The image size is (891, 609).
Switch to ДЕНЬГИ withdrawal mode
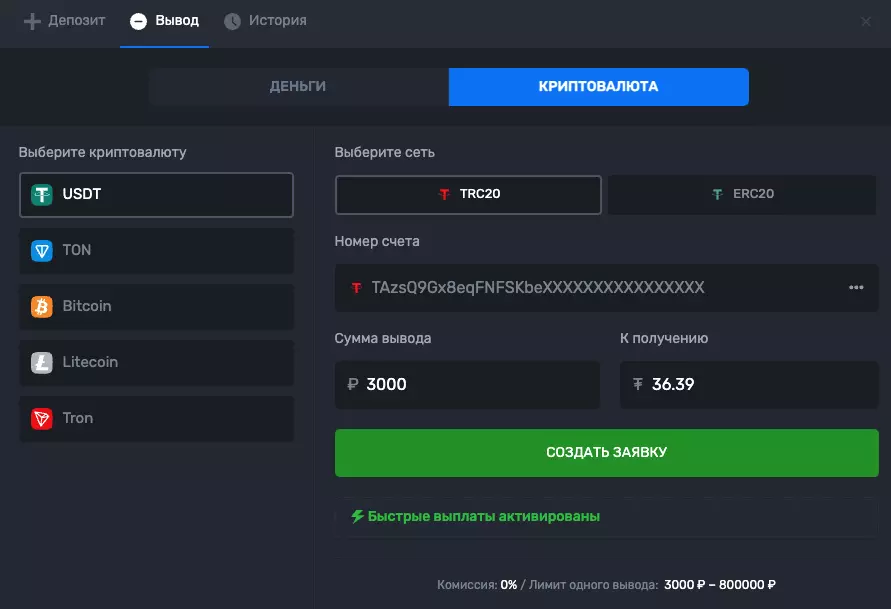(x=298, y=87)
